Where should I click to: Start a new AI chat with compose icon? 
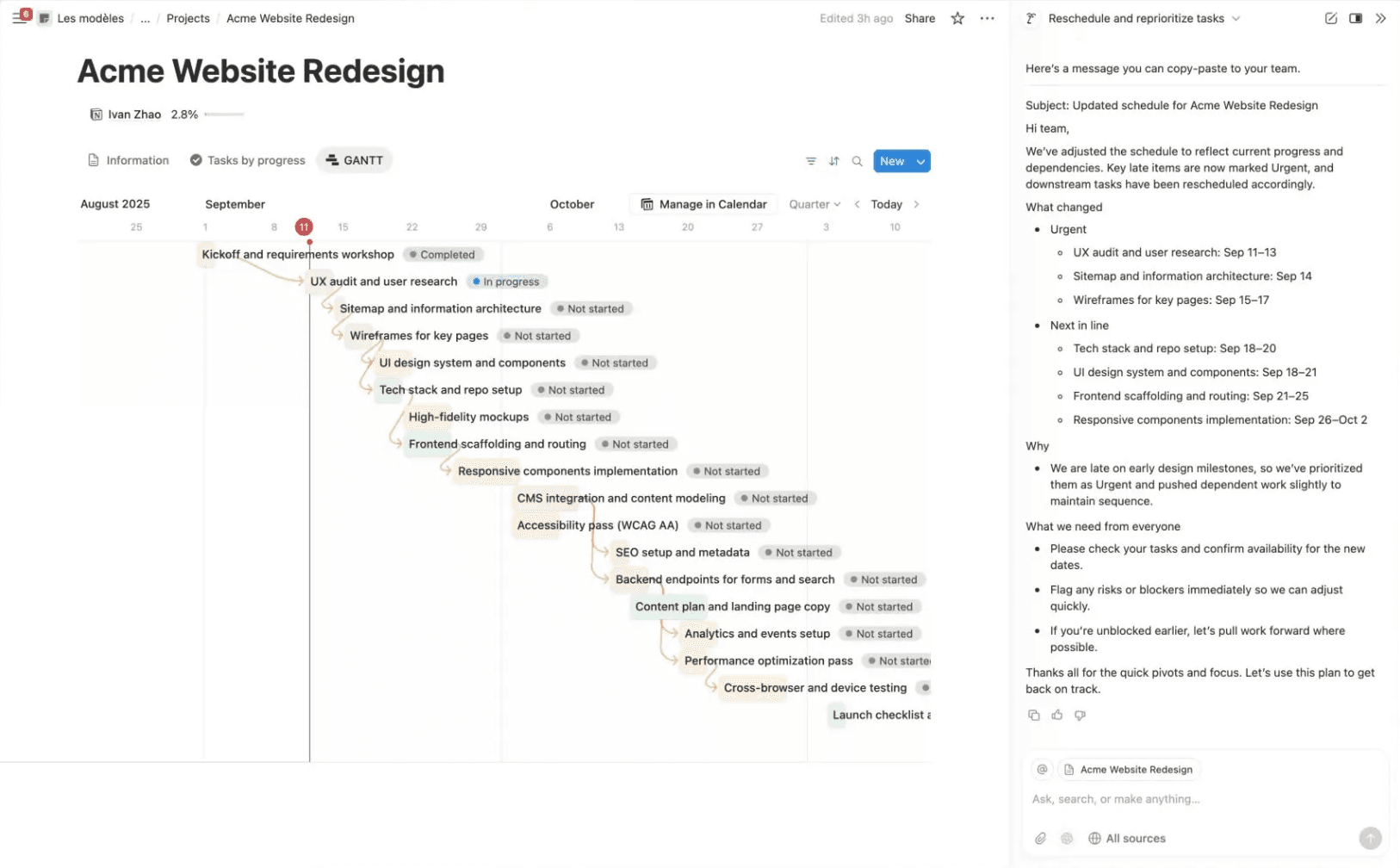point(1331,18)
